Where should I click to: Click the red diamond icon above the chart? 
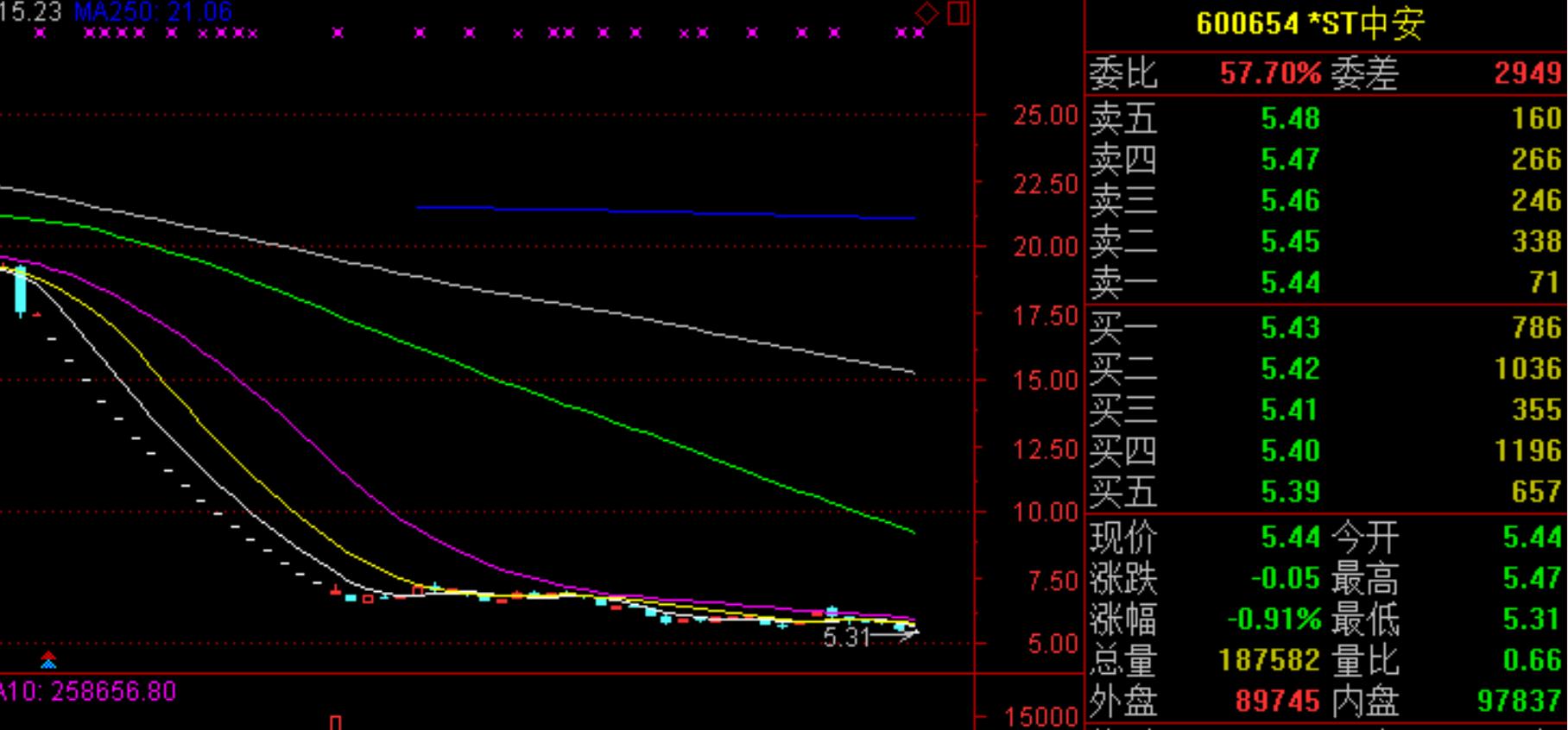coord(926,13)
